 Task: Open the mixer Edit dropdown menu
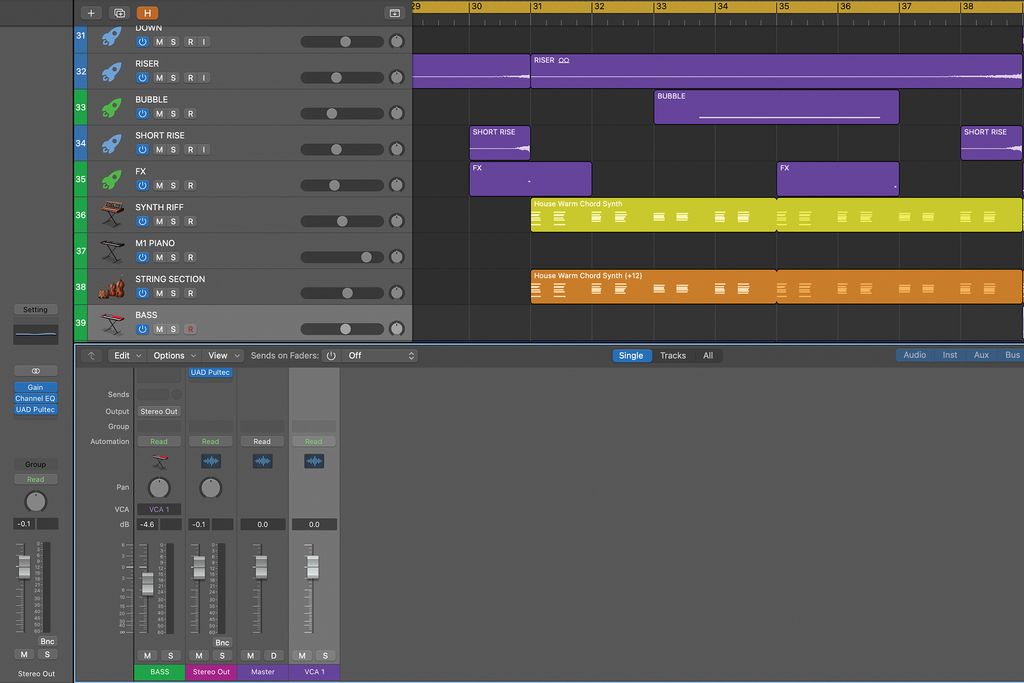pyautogui.click(x=127, y=356)
